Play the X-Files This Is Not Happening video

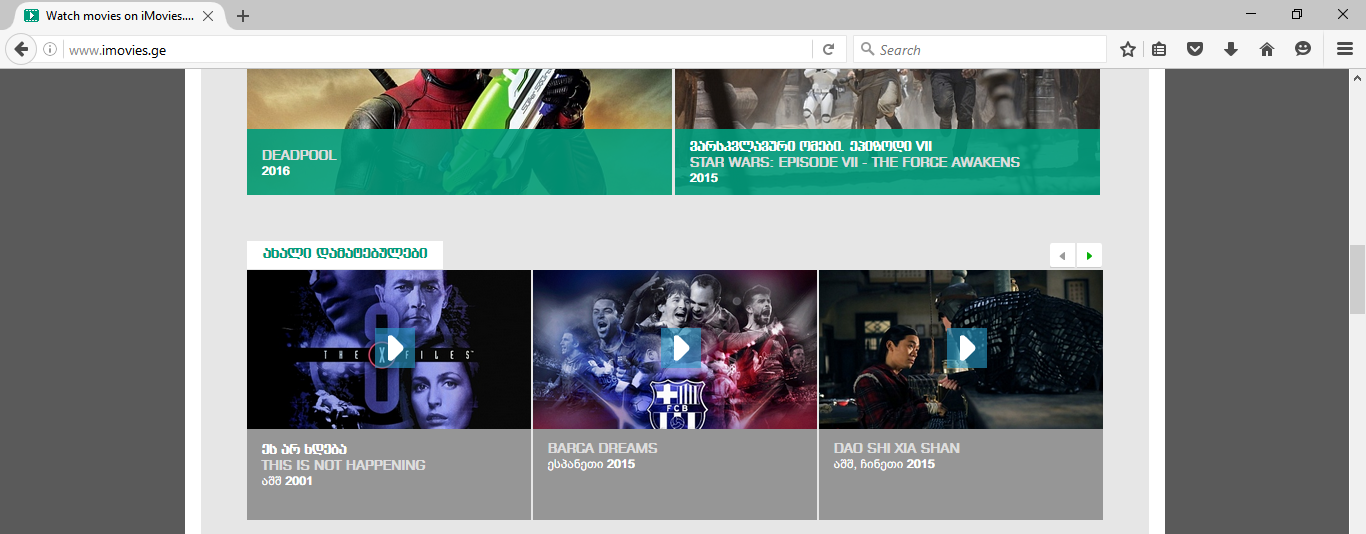(395, 348)
